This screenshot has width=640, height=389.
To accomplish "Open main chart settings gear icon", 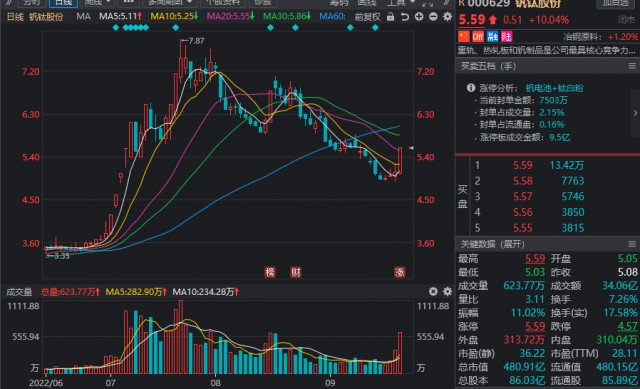I will (447, 17).
